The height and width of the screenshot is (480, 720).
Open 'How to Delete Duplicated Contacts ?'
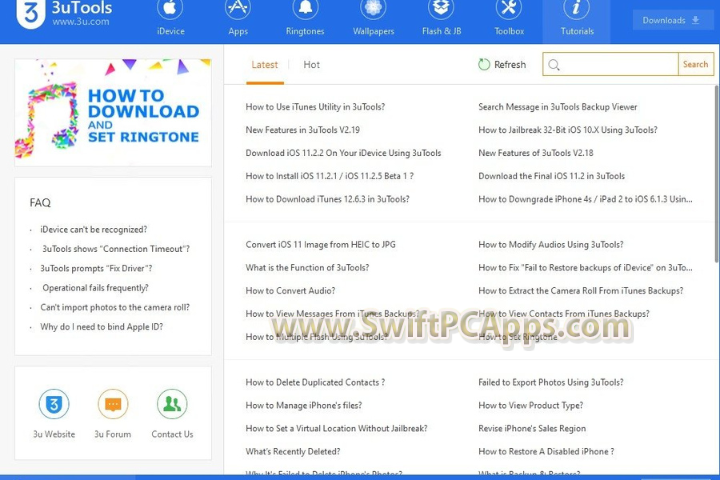315,382
